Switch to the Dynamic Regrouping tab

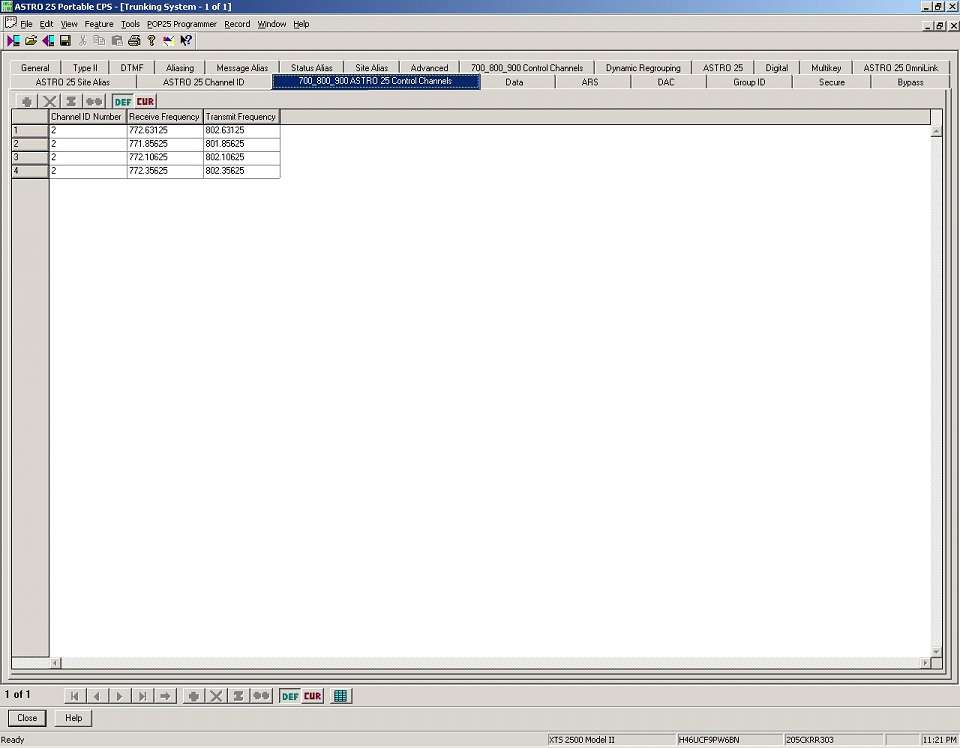click(643, 68)
